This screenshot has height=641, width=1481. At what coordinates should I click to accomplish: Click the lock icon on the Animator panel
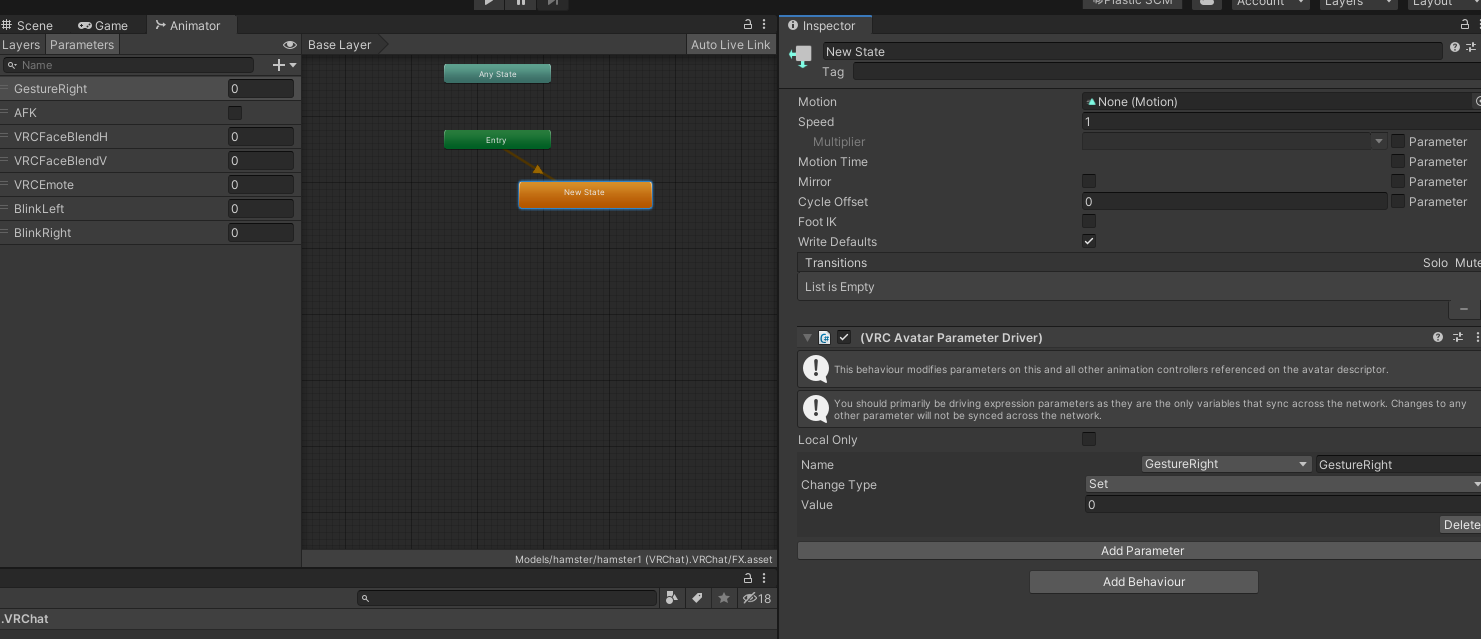pos(746,22)
